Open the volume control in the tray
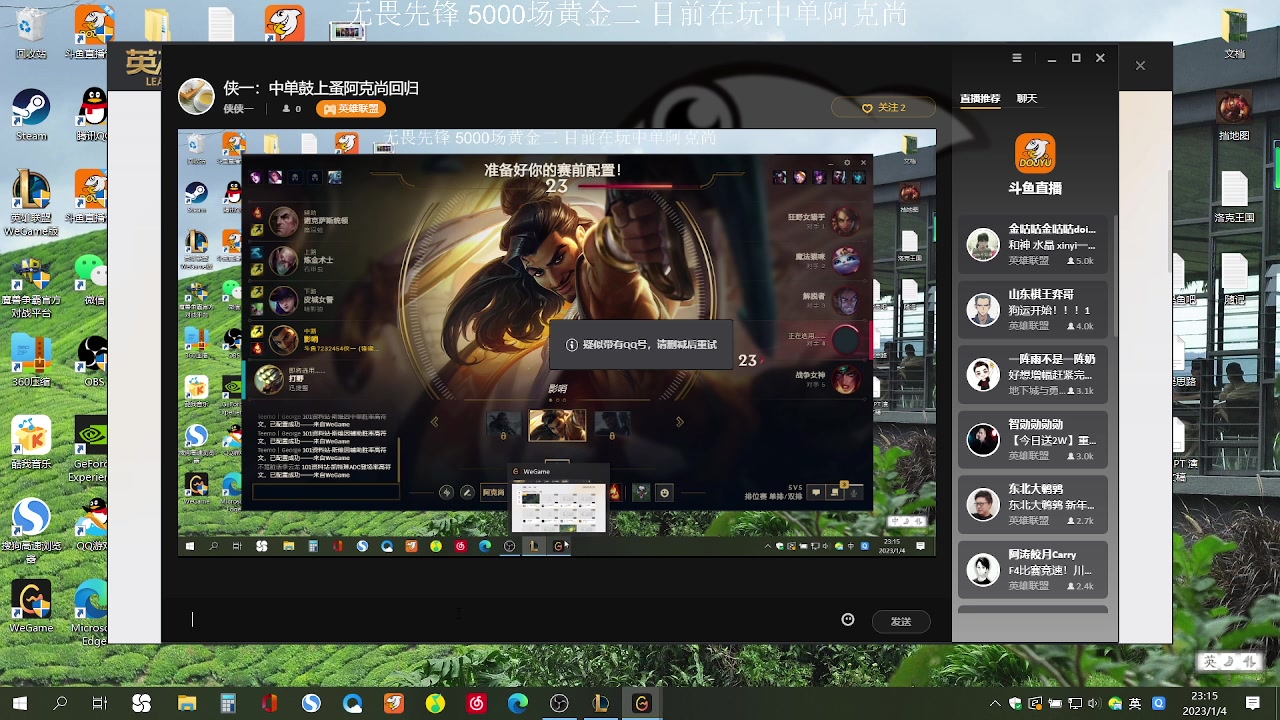Viewport: 1280px width, 720px height. click(1092, 703)
